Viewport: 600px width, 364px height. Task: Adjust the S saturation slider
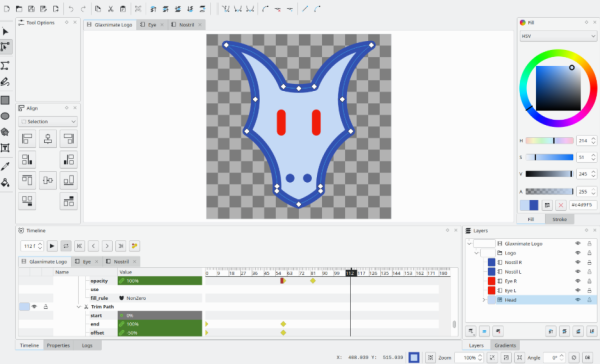[x=549, y=157]
